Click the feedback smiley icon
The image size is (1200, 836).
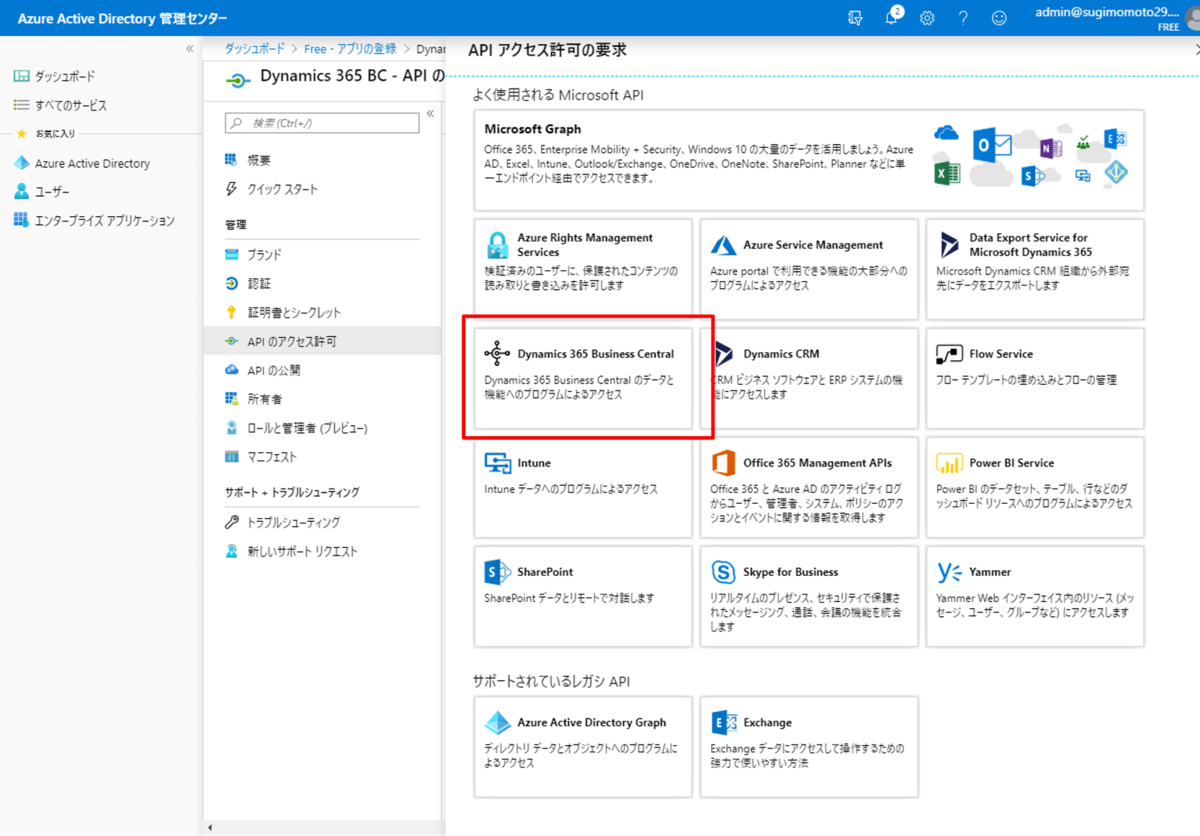click(999, 18)
